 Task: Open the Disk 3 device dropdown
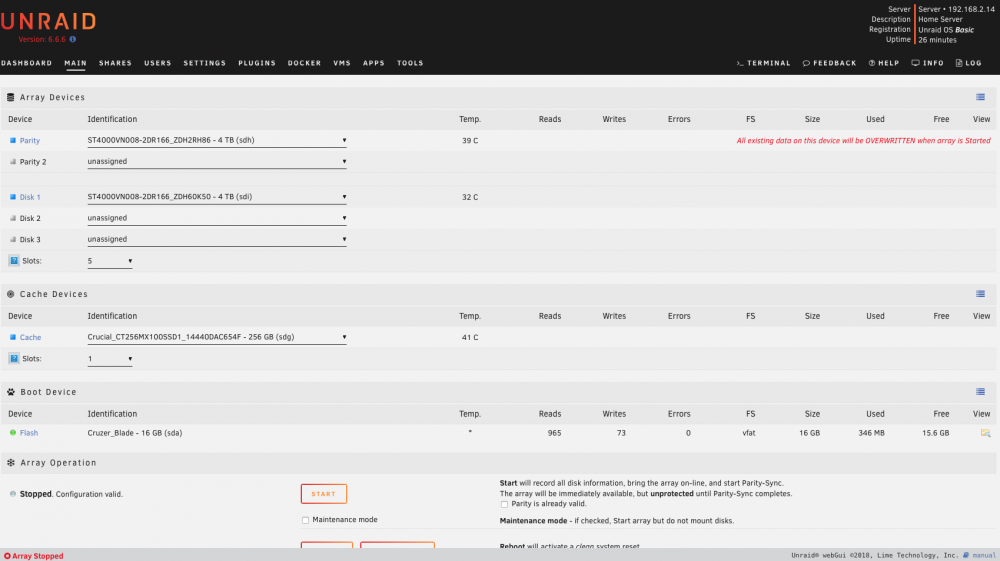tap(217, 240)
